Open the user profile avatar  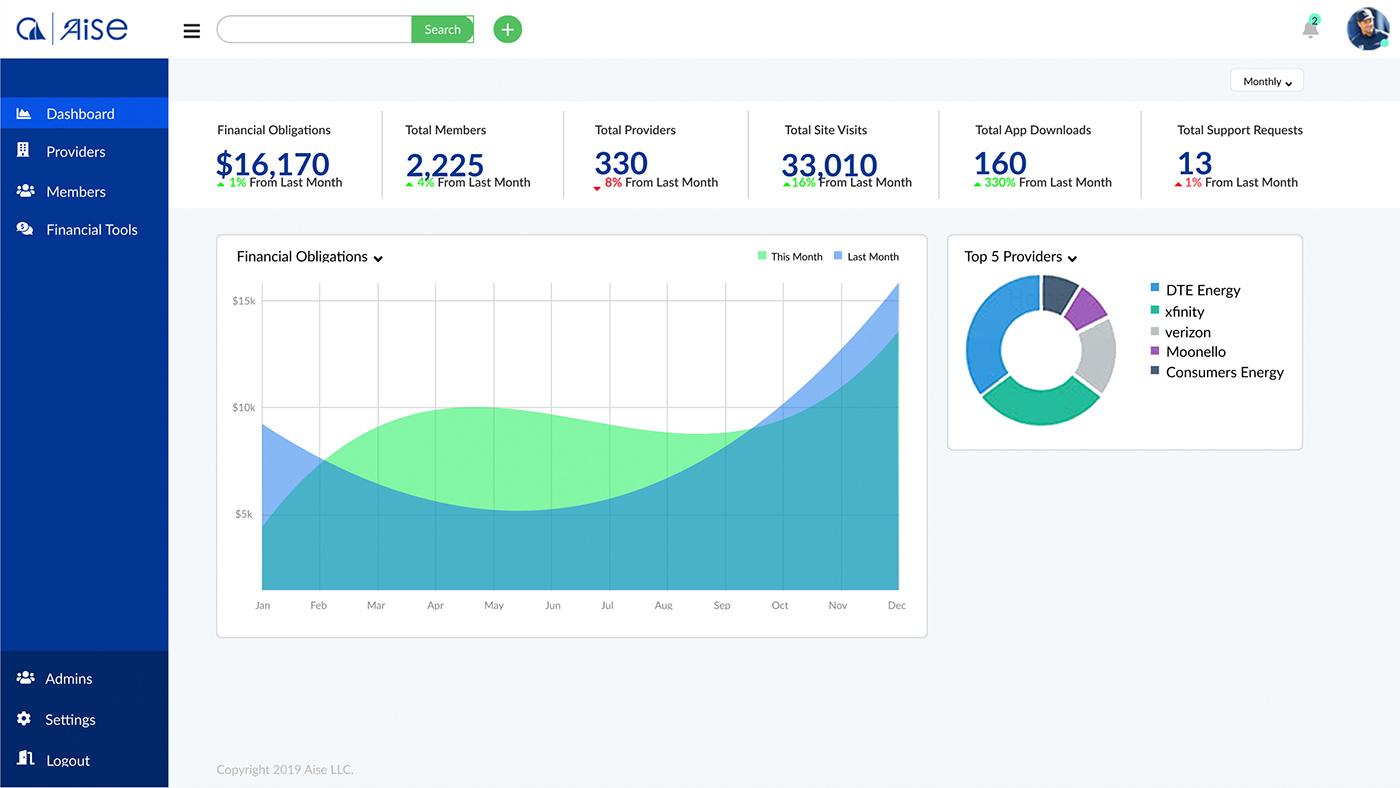[1367, 29]
